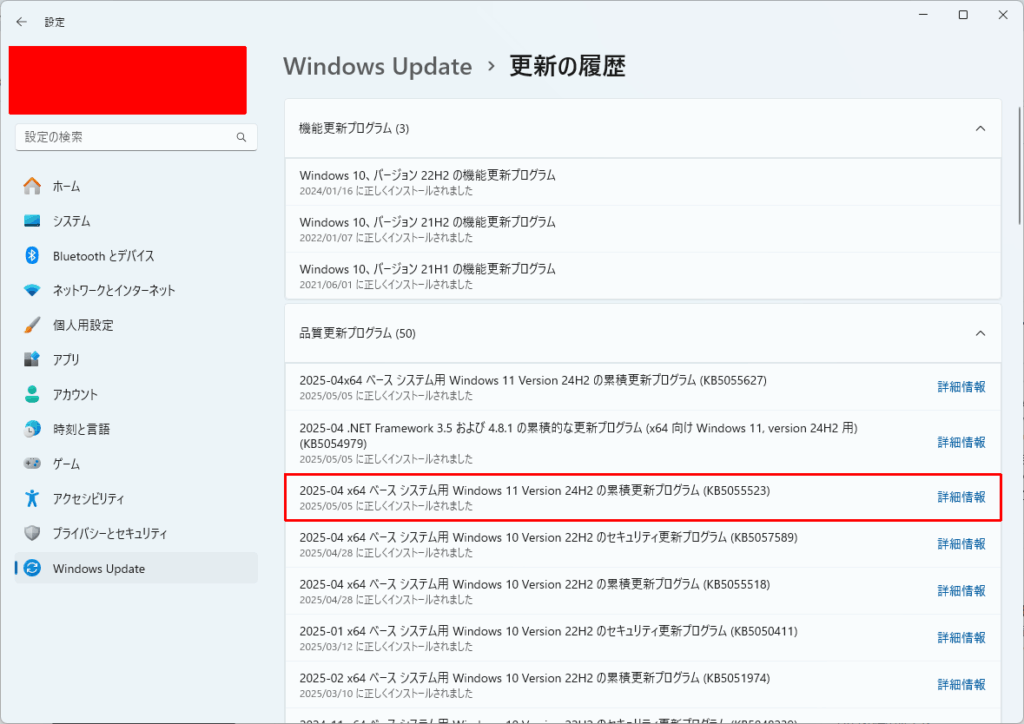
Task: Open プライバシーとセキュリティ settings
Action: pyautogui.click(x=136, y=533)
